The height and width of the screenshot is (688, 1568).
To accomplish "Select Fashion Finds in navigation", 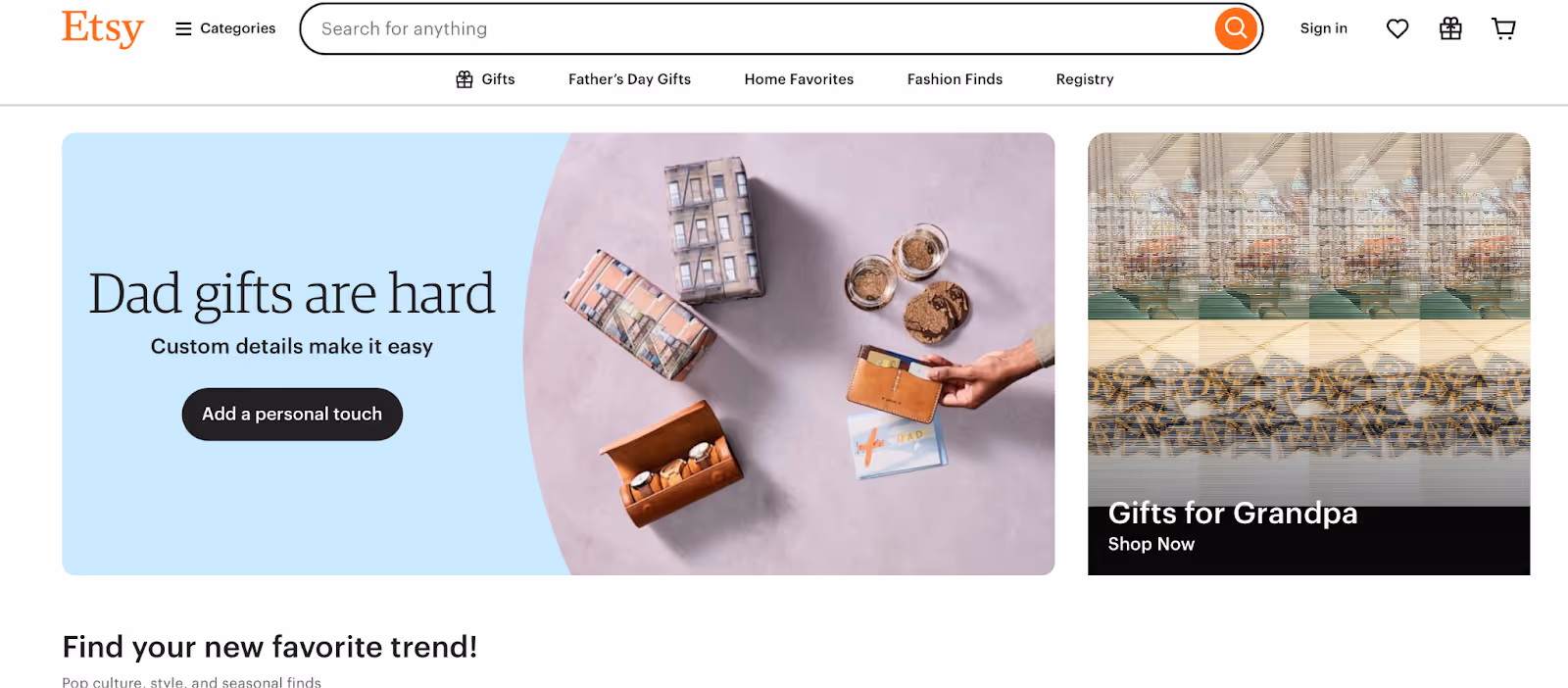I will click(955, 79).
